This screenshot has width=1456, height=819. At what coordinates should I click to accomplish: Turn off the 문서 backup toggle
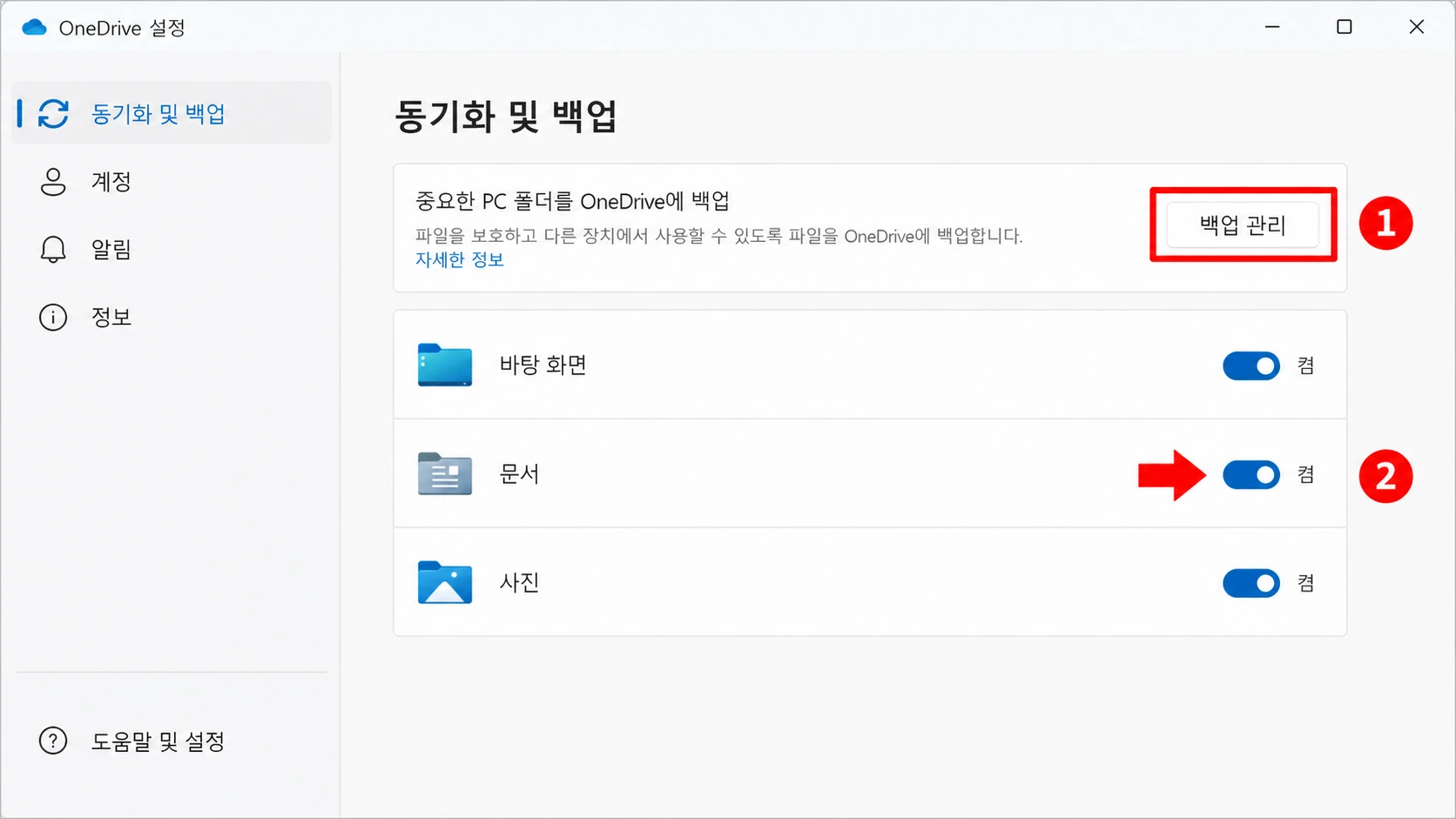(1251, 474)
